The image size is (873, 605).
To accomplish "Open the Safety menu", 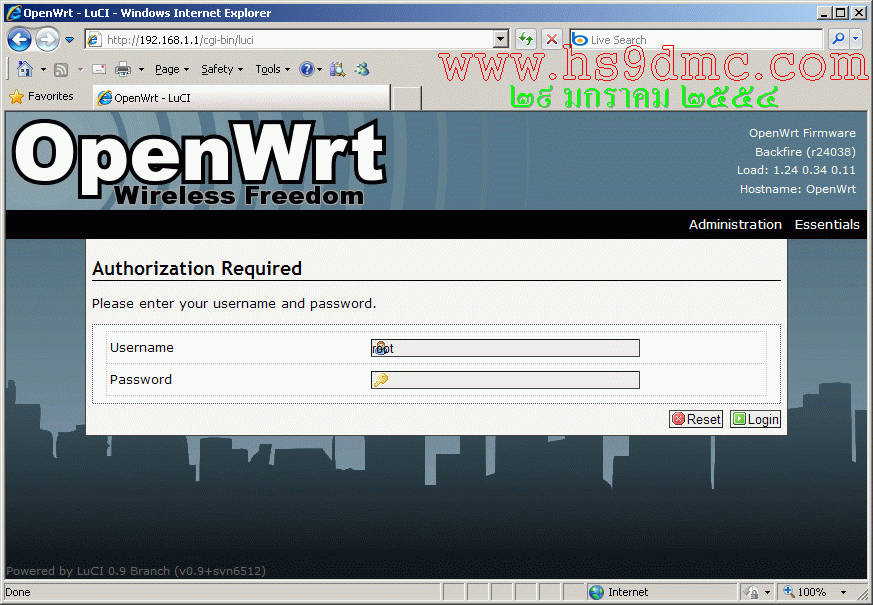I will click(222, 69).
